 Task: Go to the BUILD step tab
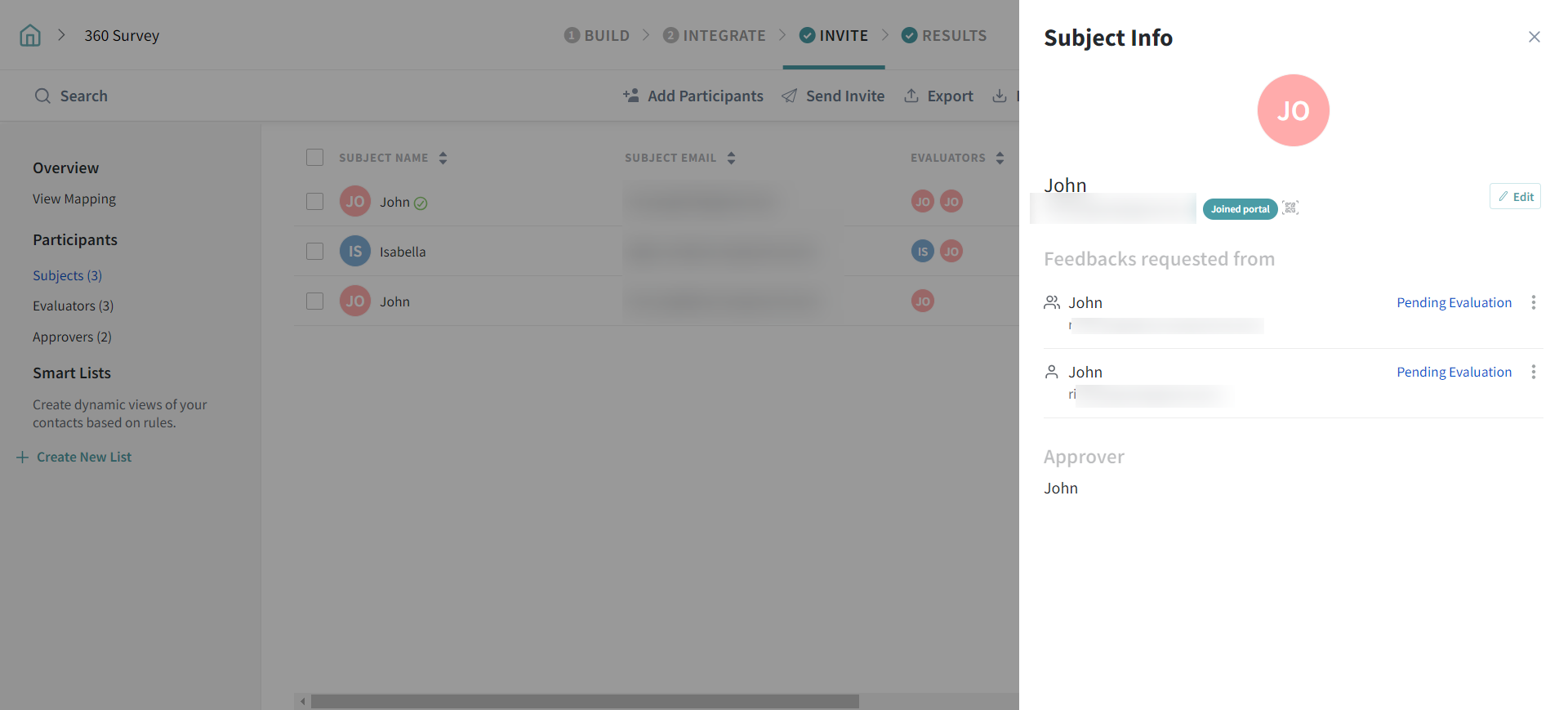click(x=597, y=35)
